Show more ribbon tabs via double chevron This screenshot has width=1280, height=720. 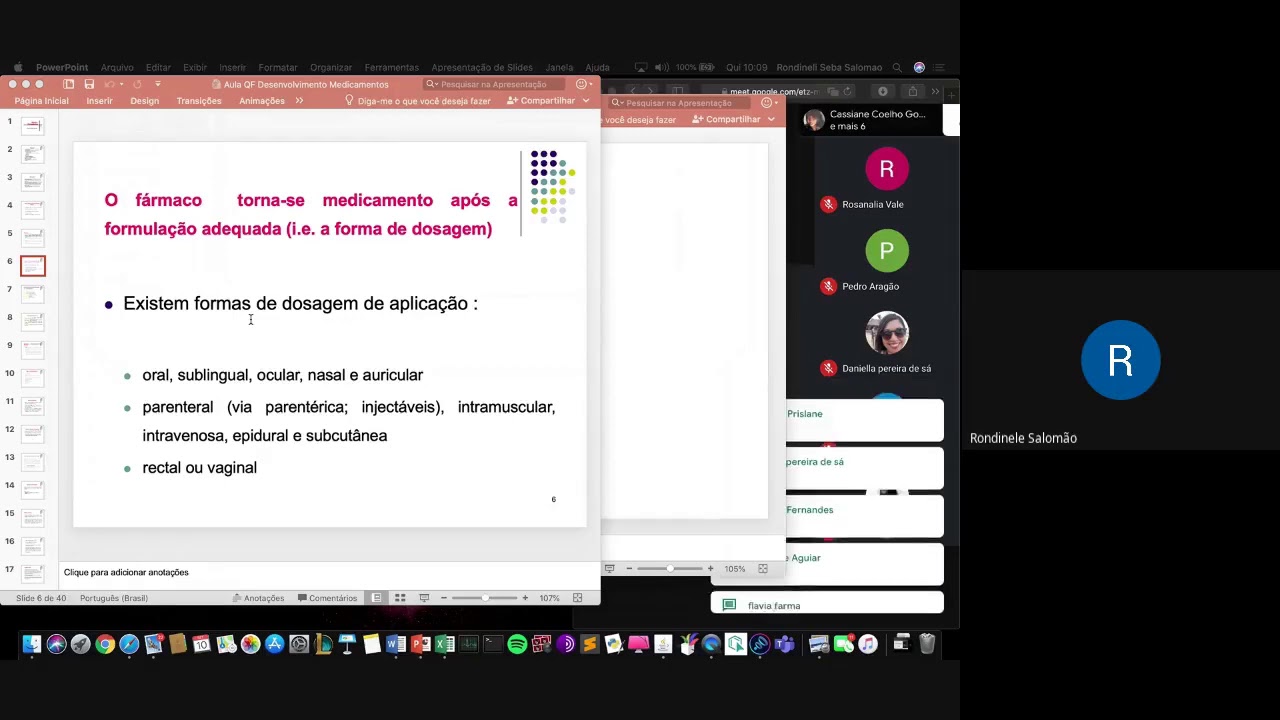pyautogui.click(x=299, y=101)
